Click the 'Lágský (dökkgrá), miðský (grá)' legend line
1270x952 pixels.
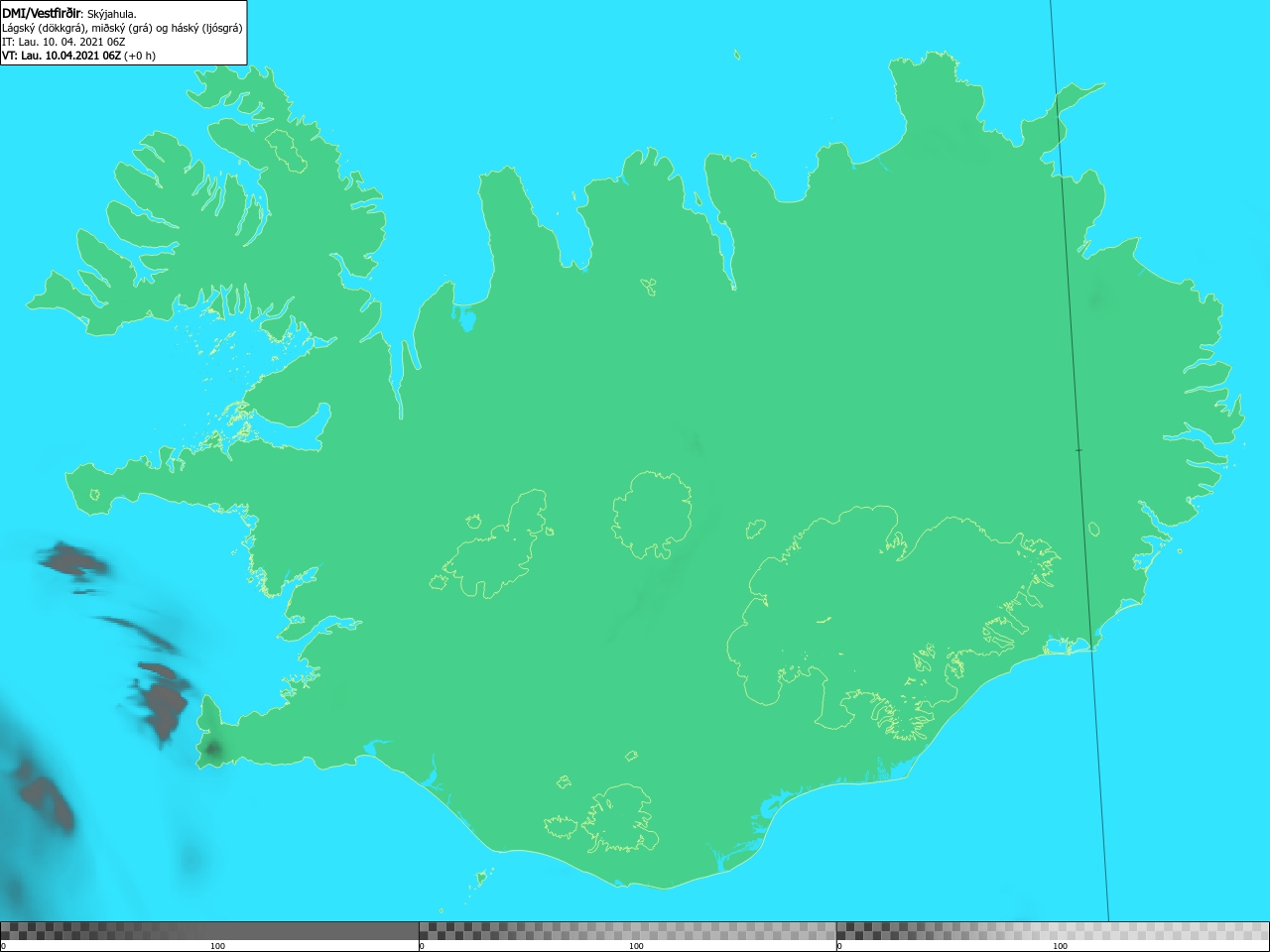click(x=122, y=28)
